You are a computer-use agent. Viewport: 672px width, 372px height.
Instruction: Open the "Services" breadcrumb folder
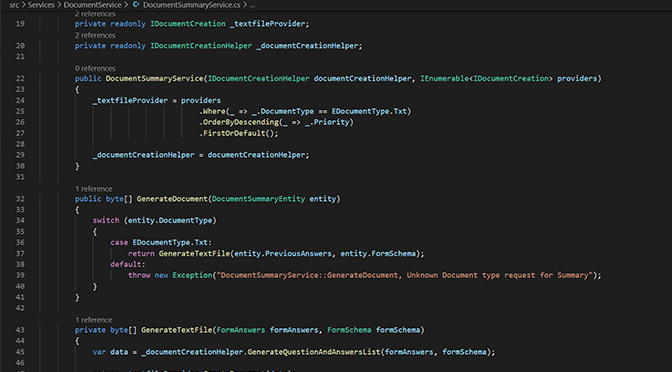tap(41, 5)
